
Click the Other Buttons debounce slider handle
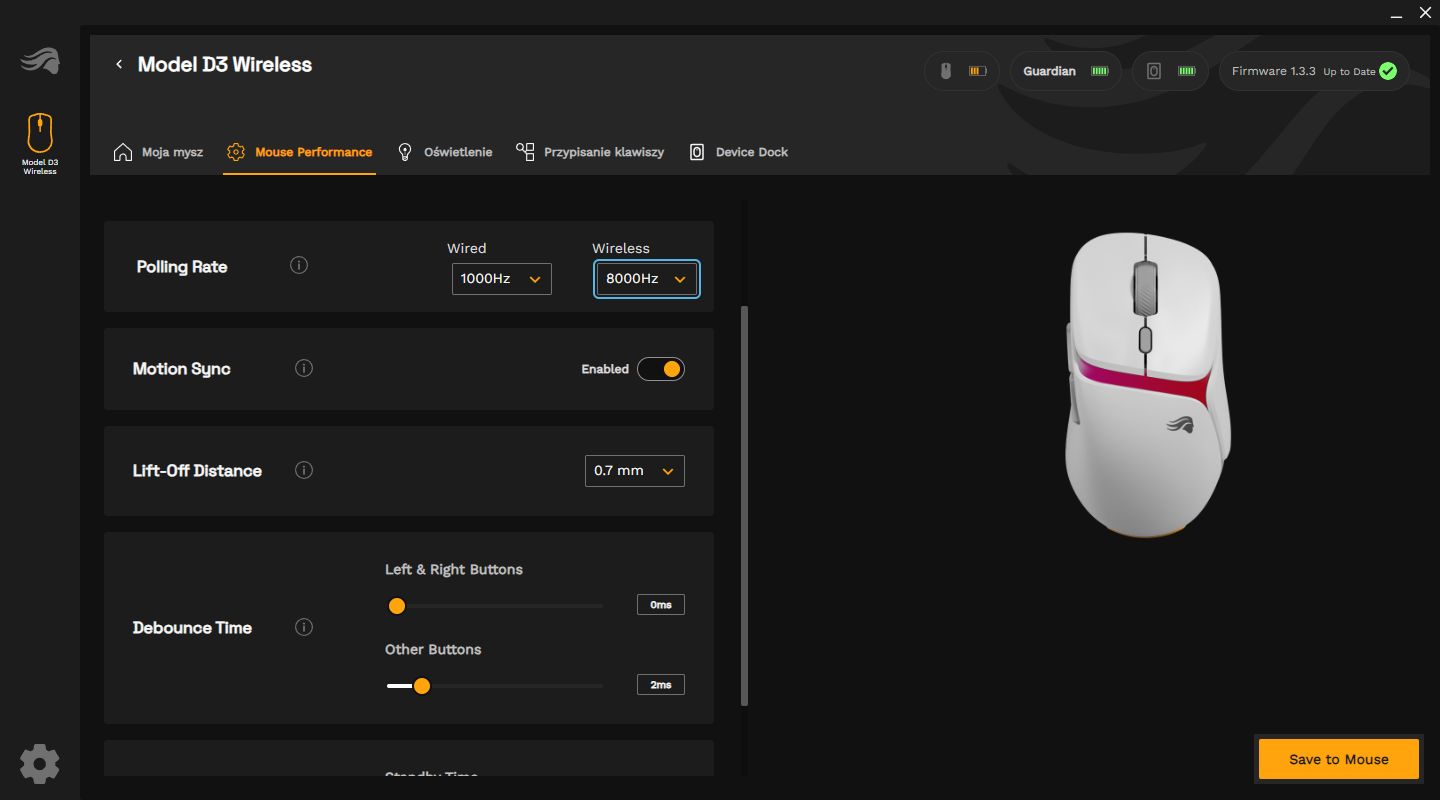(x=422, y=686)
